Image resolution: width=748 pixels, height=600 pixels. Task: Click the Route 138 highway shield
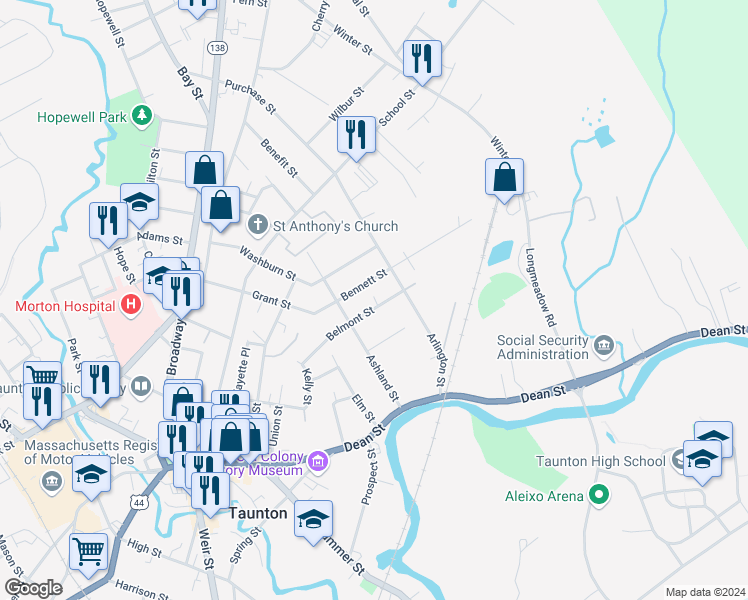217,48
